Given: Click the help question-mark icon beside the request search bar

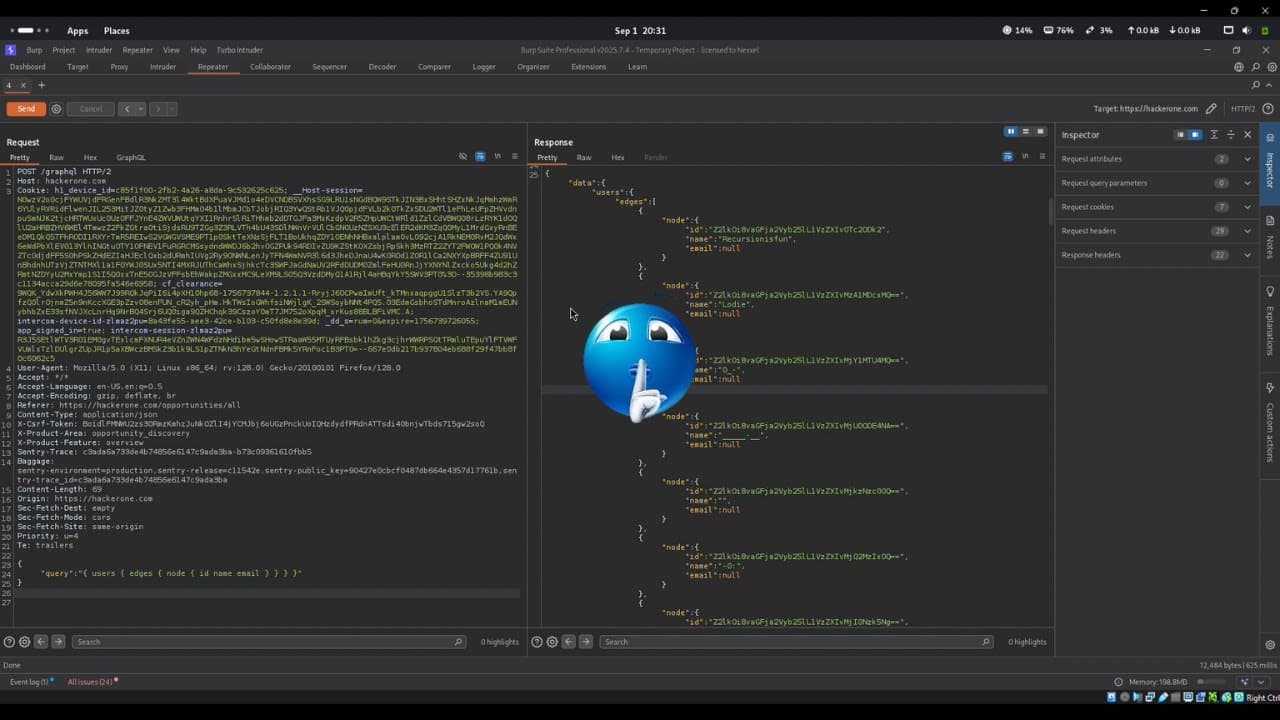Looking at the screenshot, I should point(8,641).
